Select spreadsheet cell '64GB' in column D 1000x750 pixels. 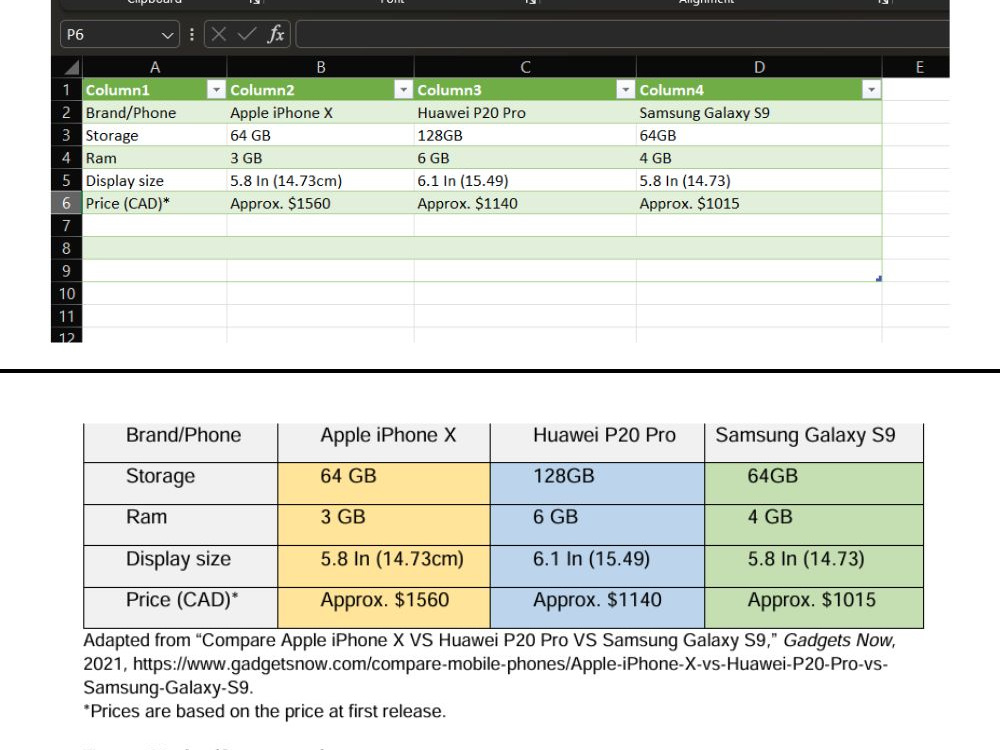[x=759, y=135]
